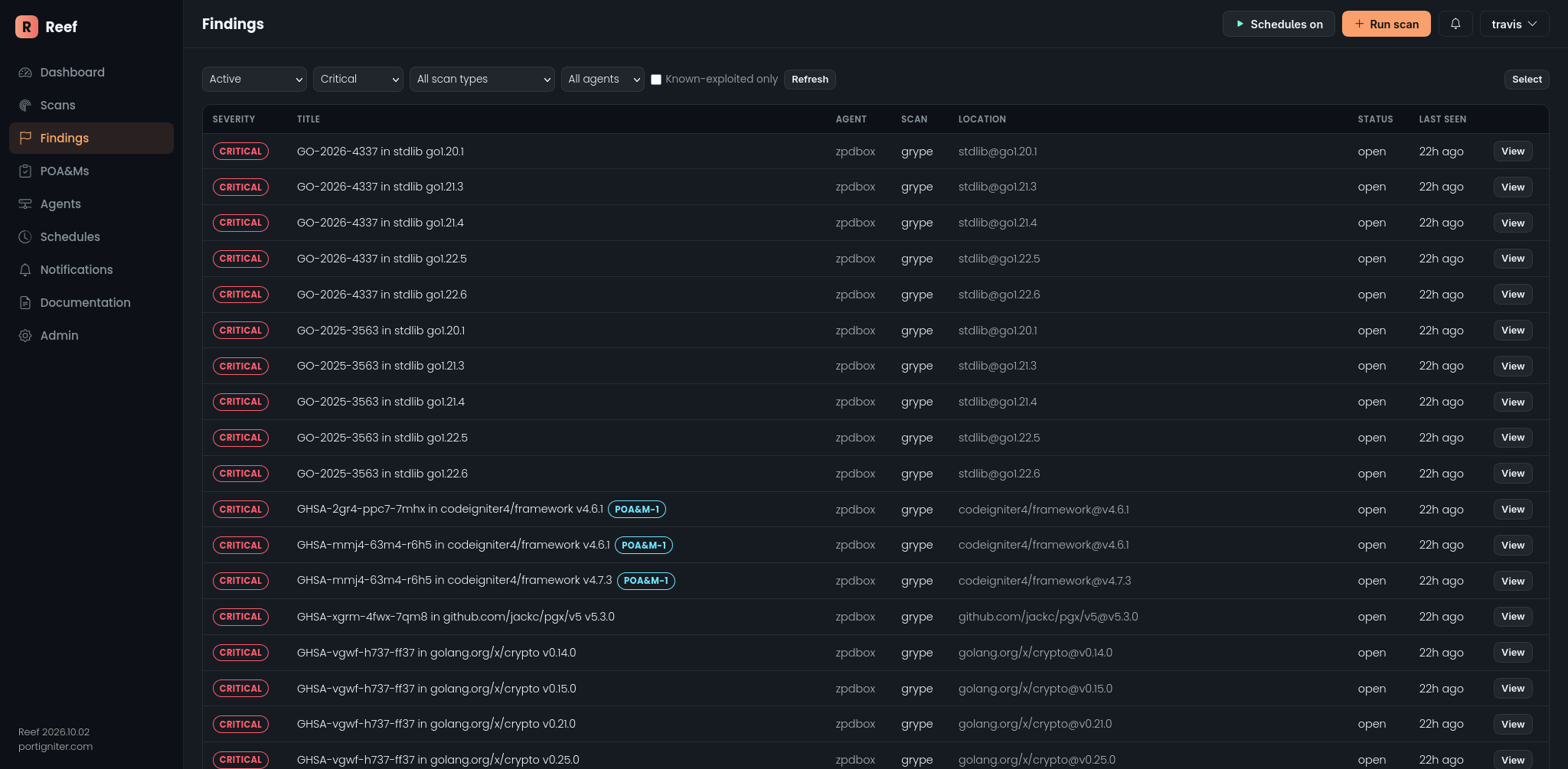This screenshot has height=769, width=1568.
Task: Open the travis user menu
Action: pos(1514,24)
